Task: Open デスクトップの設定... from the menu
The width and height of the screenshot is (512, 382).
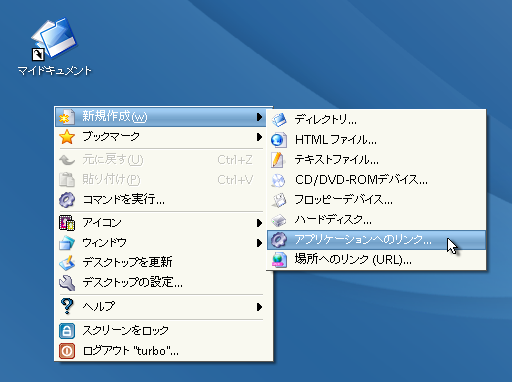Action: (x=161, y=282)
